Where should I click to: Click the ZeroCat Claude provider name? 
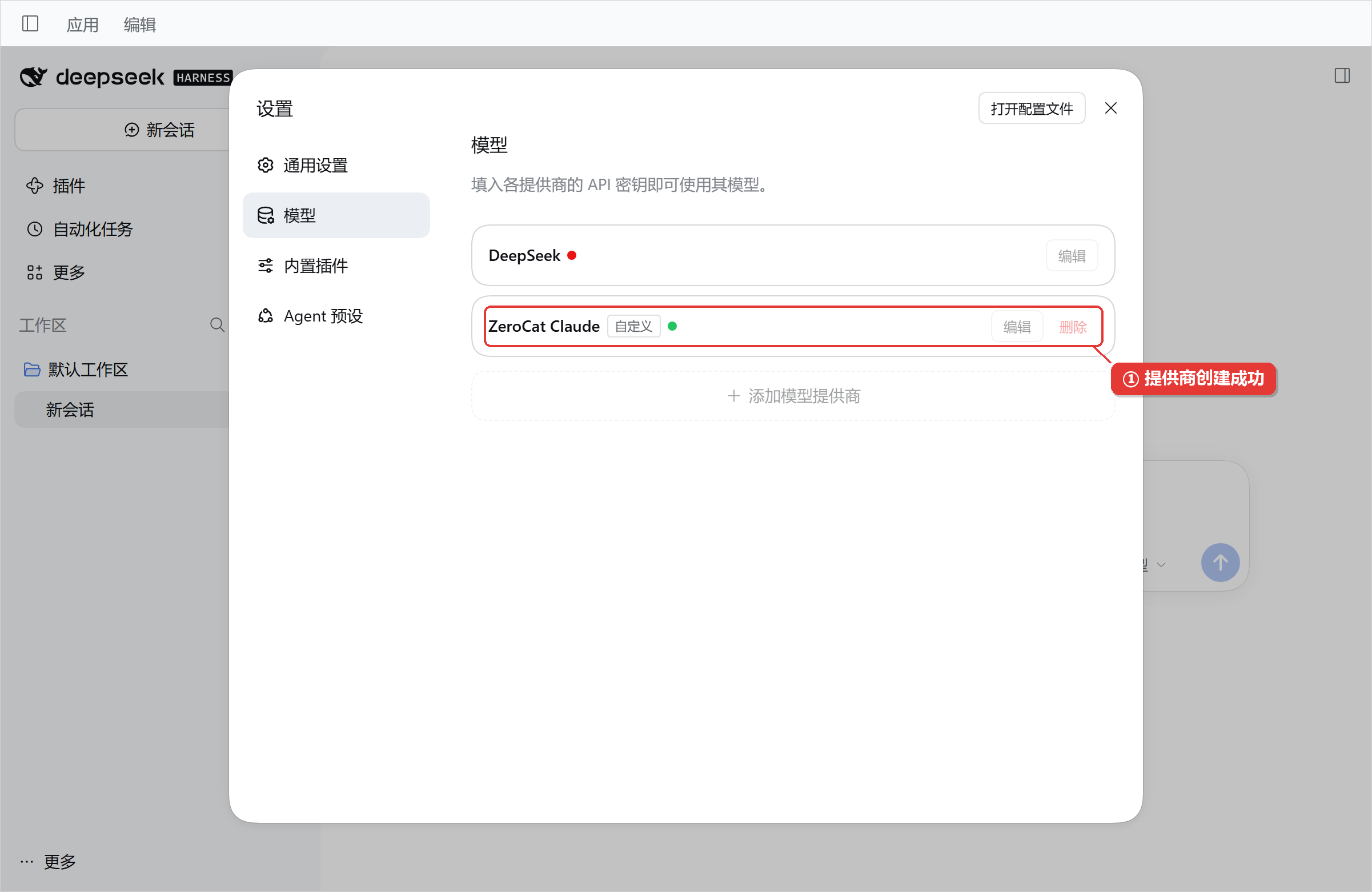click(544, 326)
